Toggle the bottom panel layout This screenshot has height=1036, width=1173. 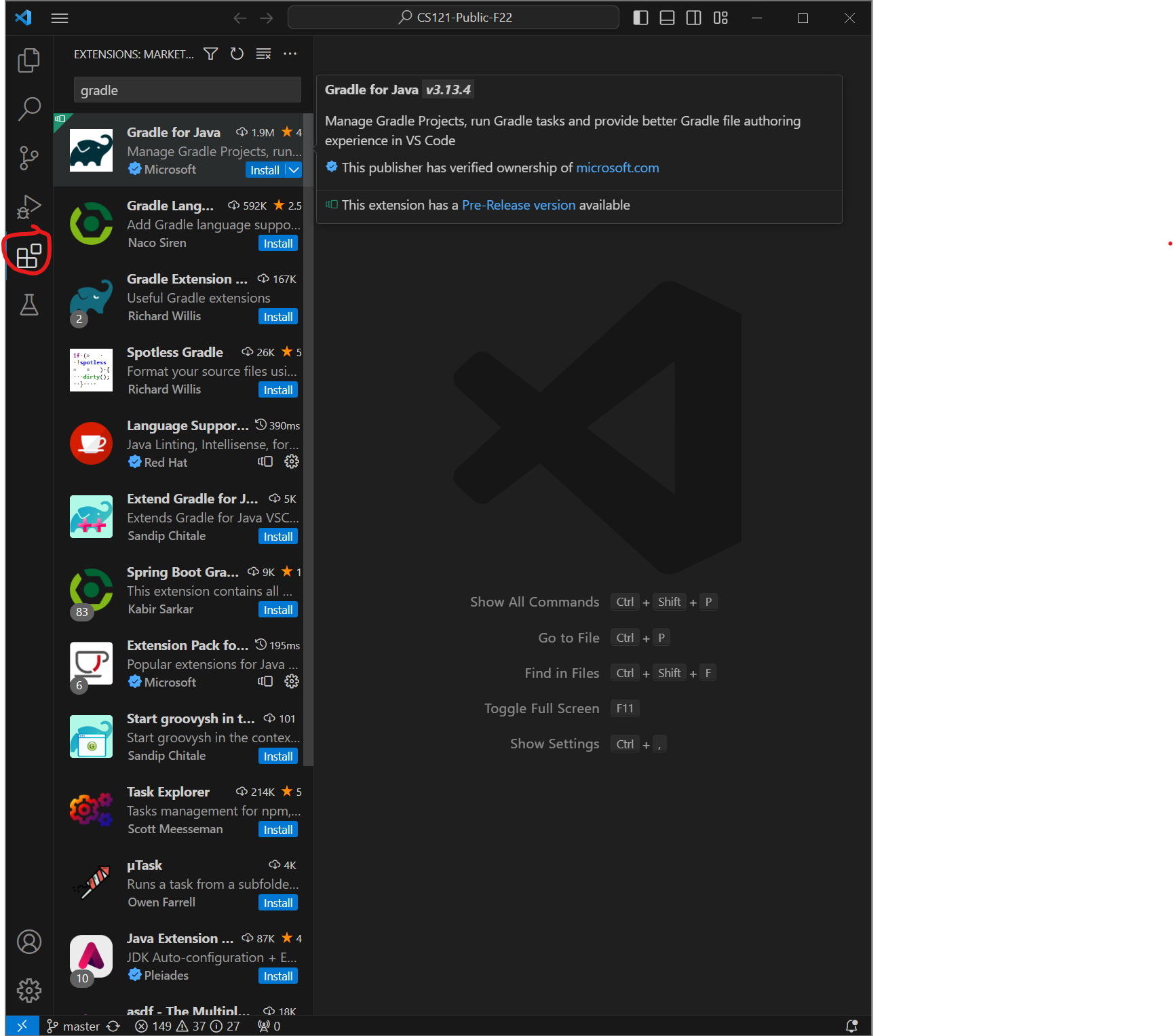click(667, 18)
